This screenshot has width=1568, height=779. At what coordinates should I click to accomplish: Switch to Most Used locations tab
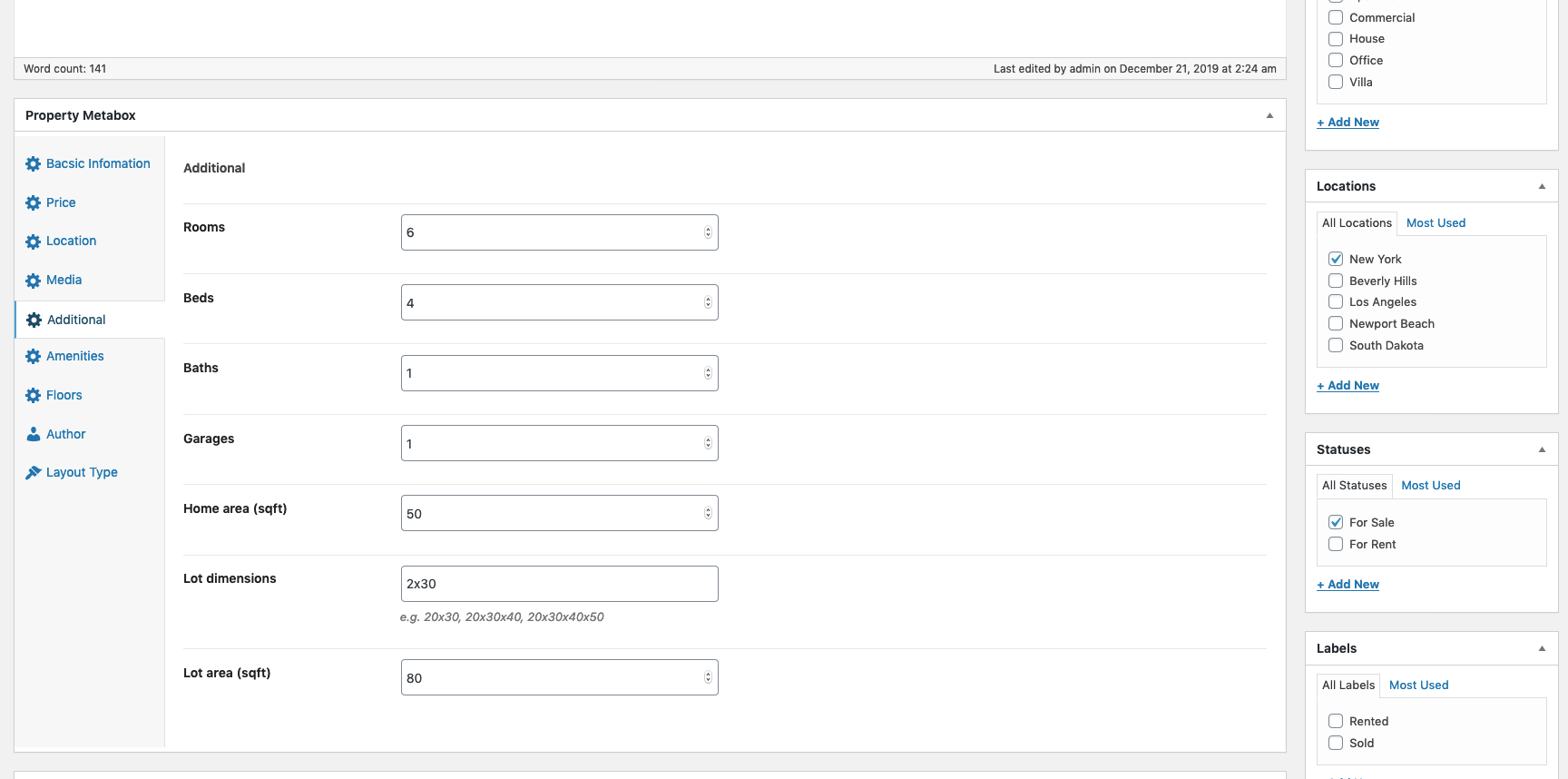click(1436, 223)
